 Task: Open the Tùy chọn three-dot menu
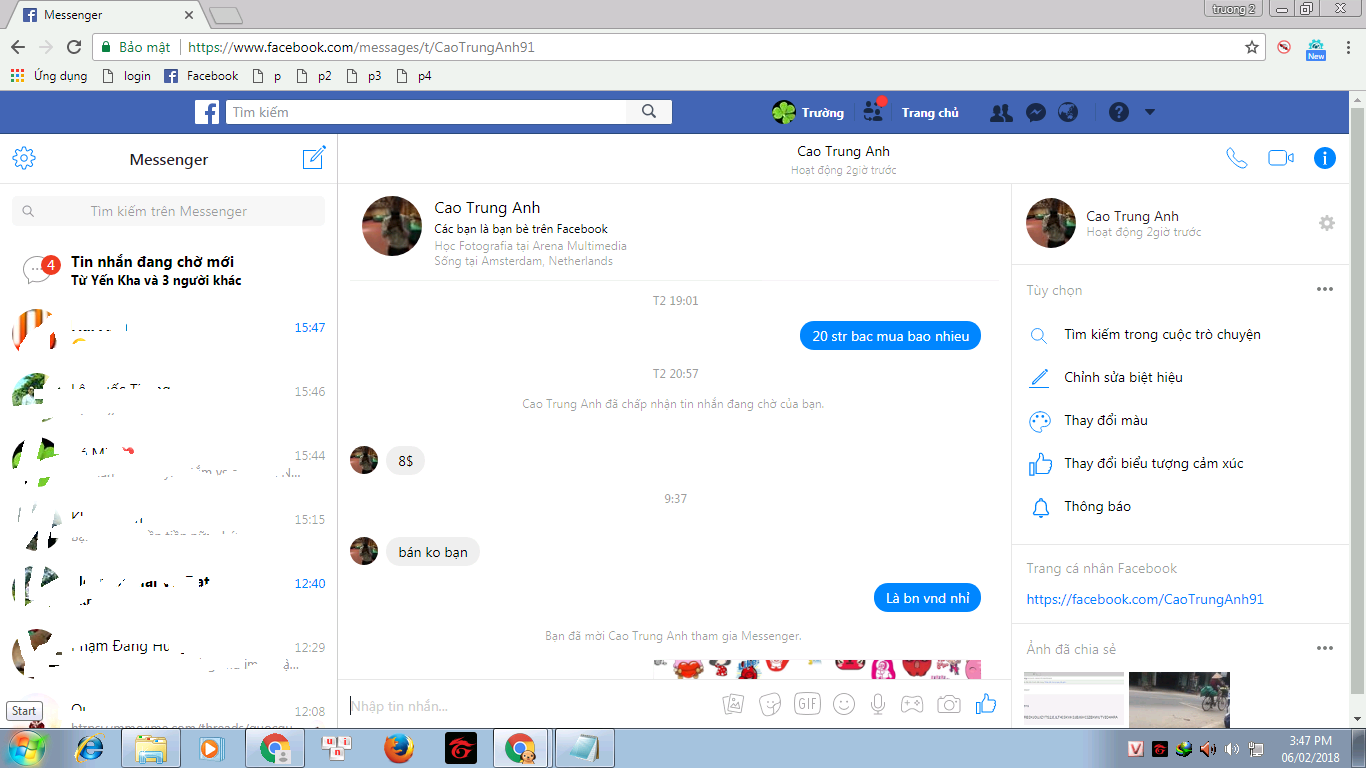pos(1325,290)
